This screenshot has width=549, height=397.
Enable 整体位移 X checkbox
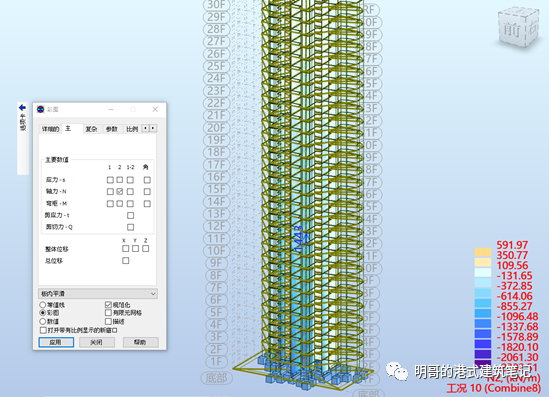pyautogui.click(x=125, y=249)
